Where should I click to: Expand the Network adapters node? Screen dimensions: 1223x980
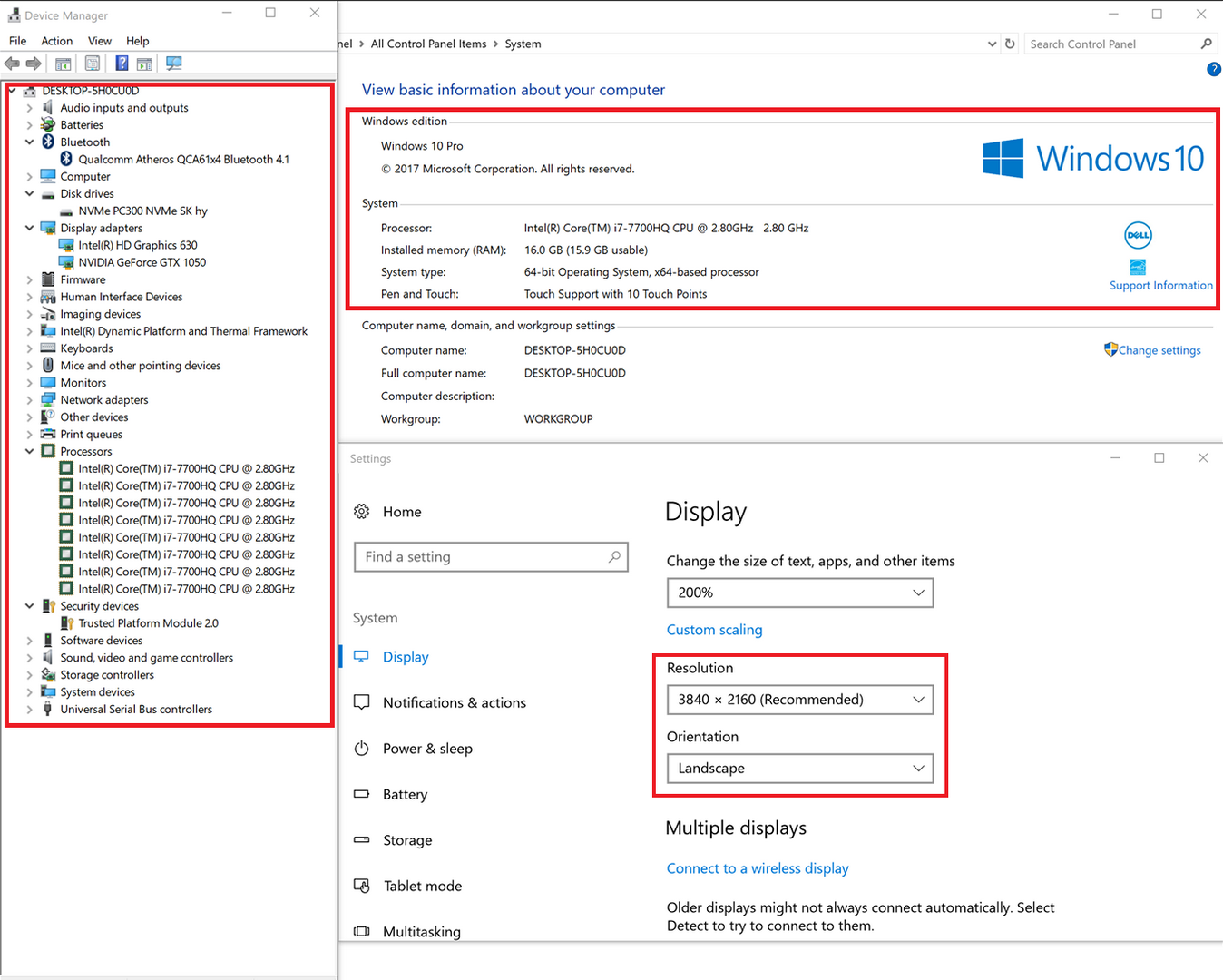coord(30,400)
